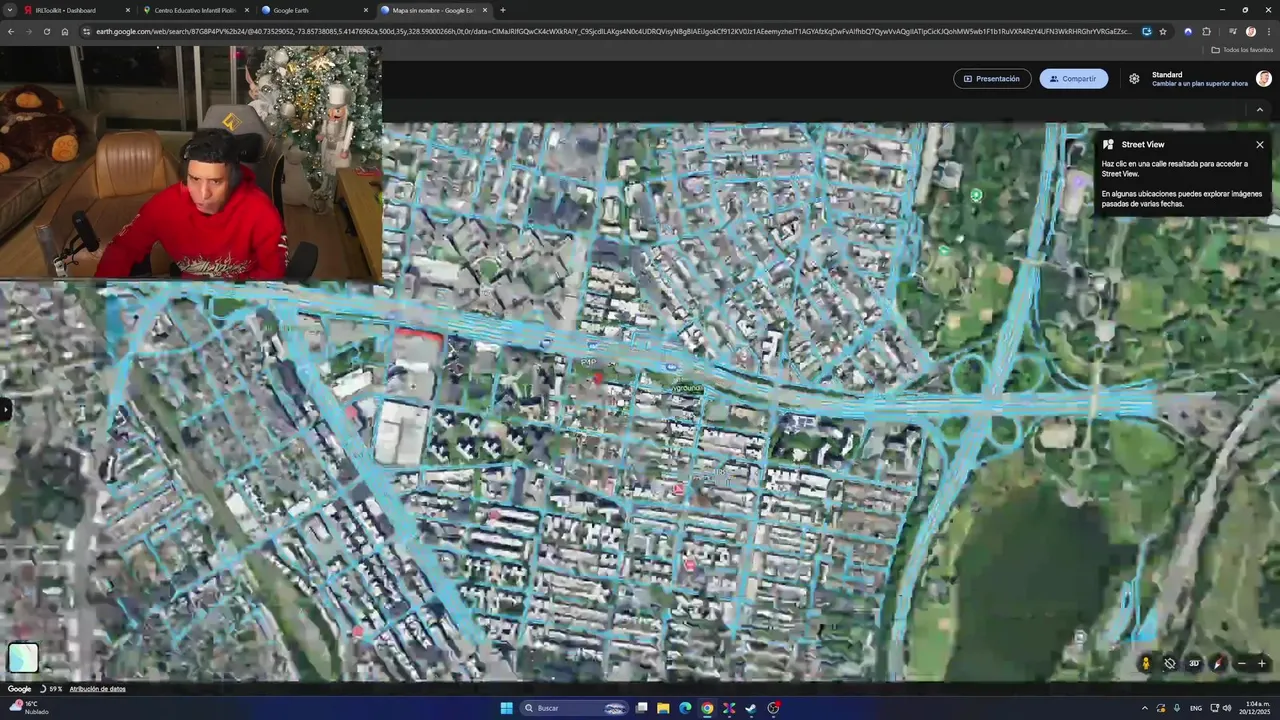Close the IRLToolkit Dashboard tab
This screenshot has width=1280, height=720.
(127, 10)
